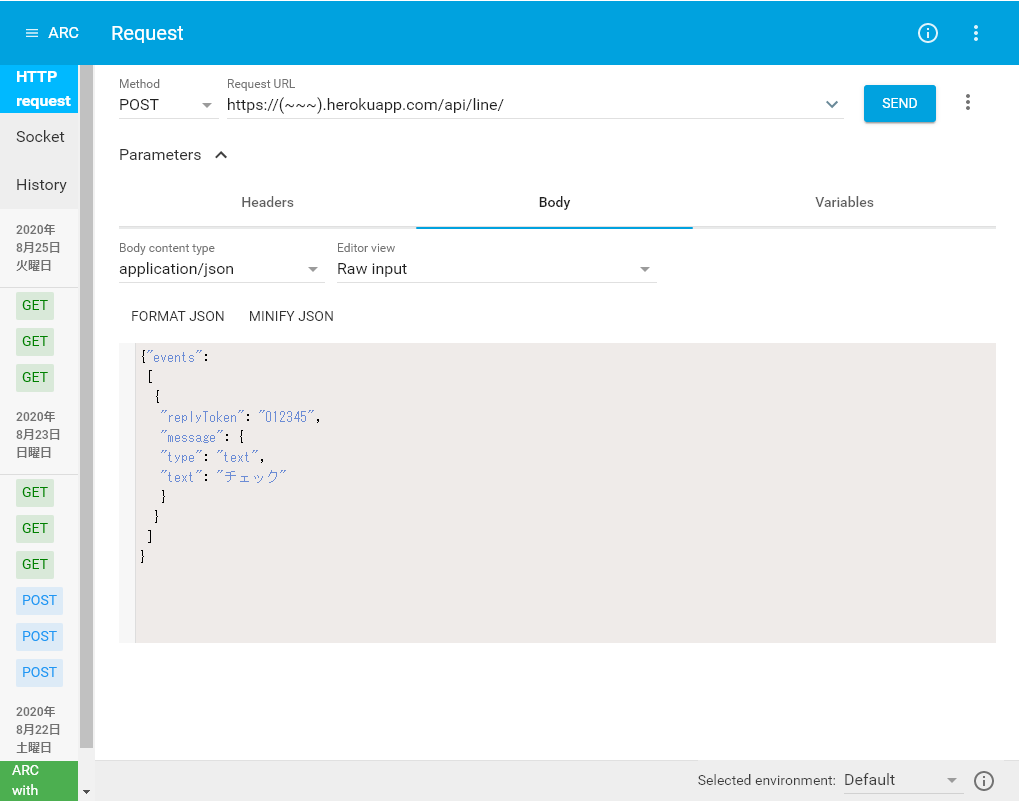Click environment info icon in bottom bar
This screenshot has height=802, width=1019.
pos(983,781)
